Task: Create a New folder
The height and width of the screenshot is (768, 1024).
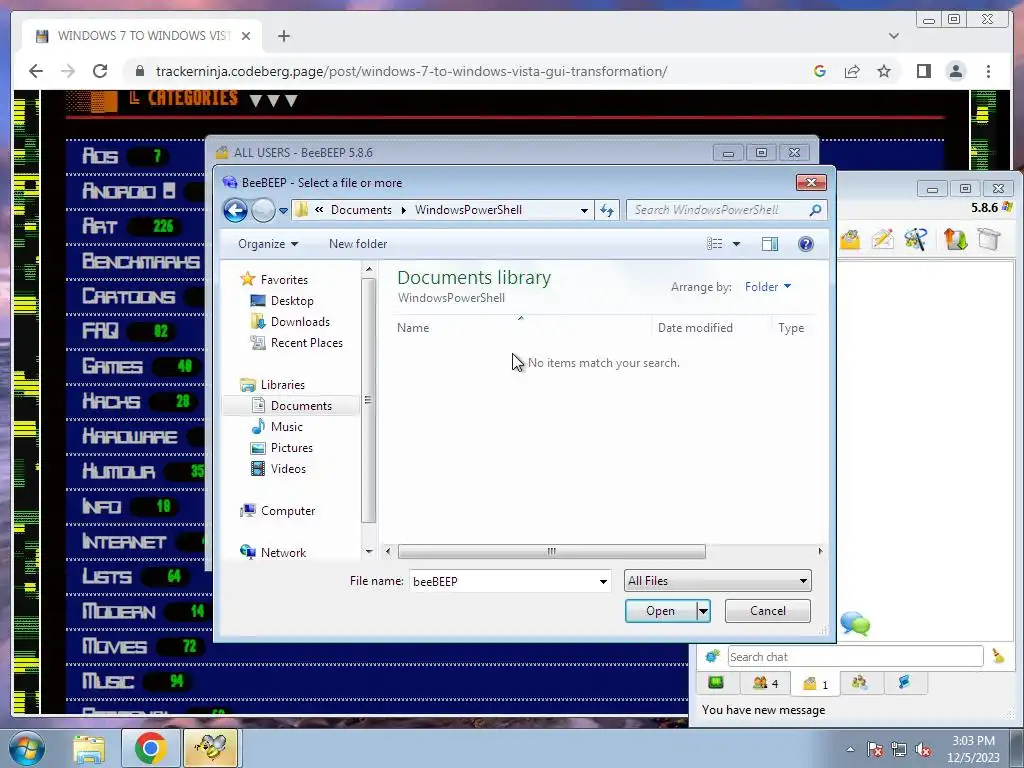Action: click(358, 244)
